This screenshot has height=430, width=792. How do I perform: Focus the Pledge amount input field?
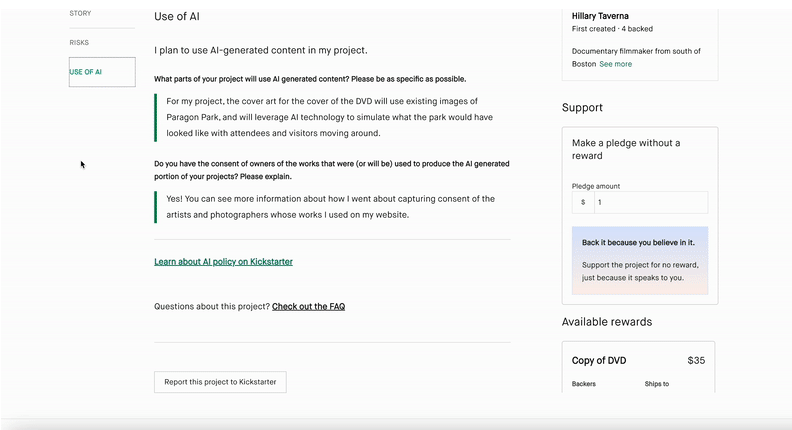point(650,202)
